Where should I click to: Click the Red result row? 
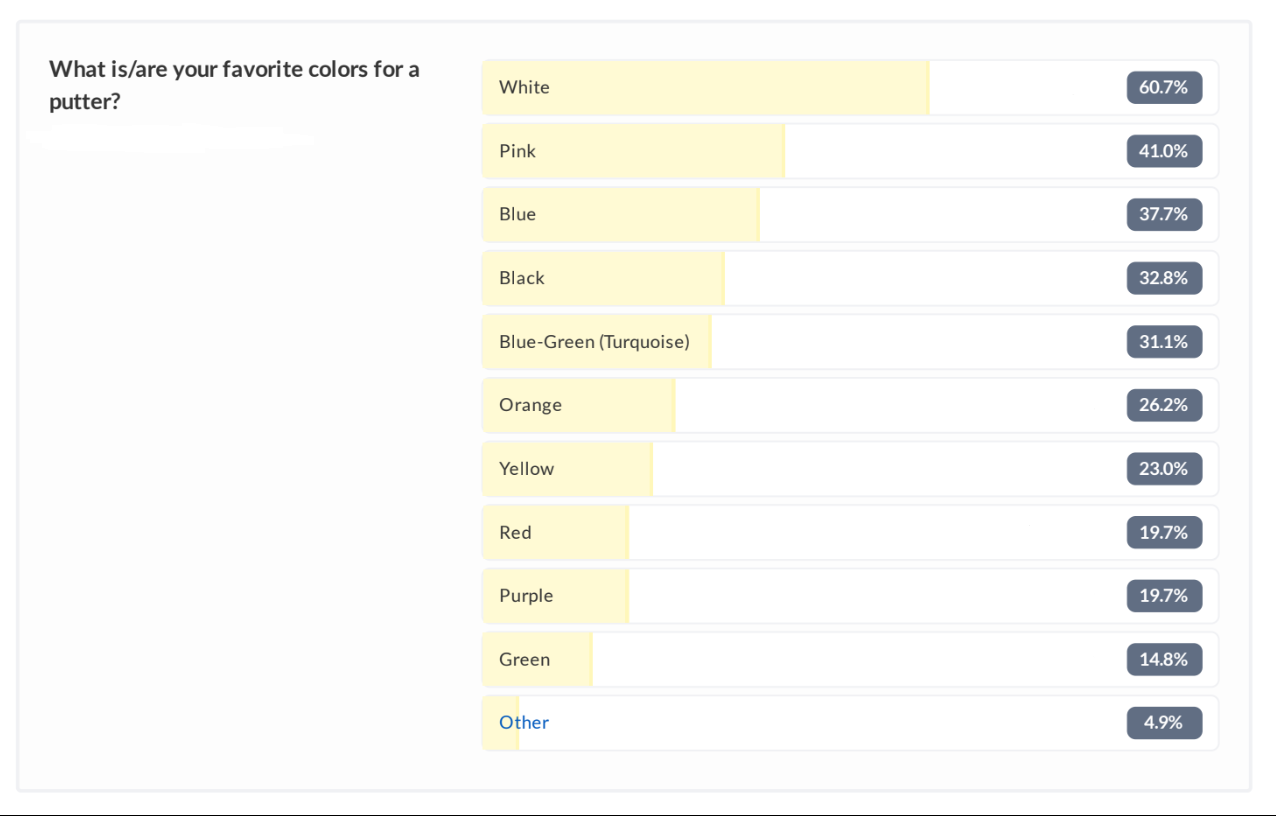coord(850,532)
